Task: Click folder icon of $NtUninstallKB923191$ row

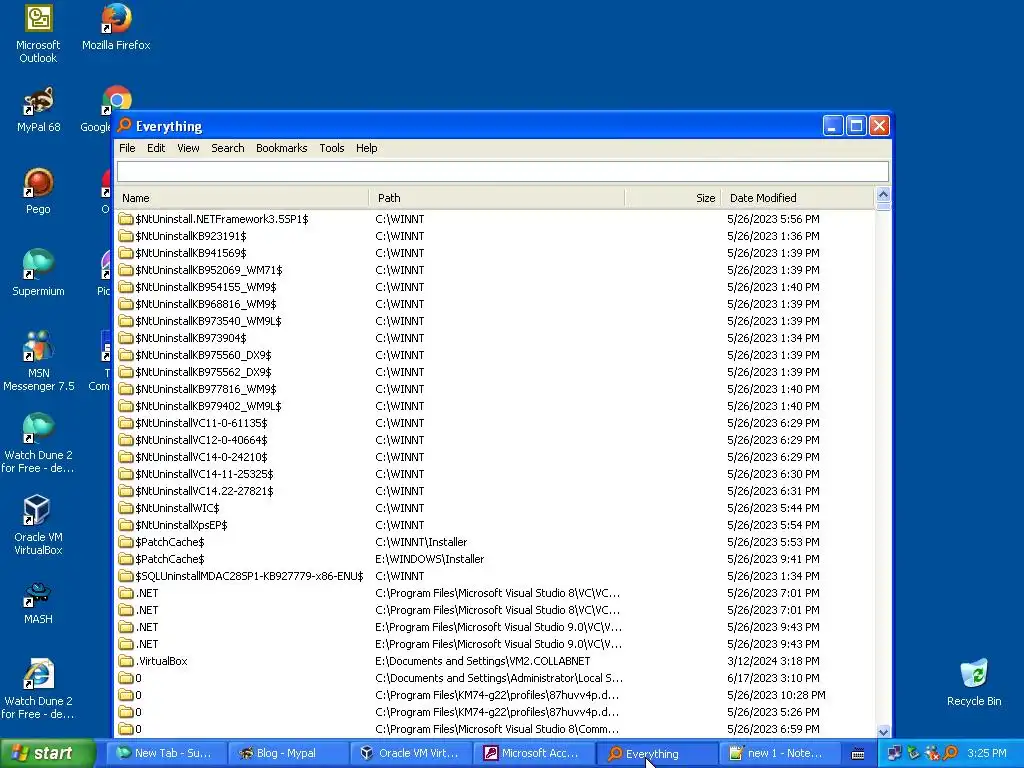Action: (125, 236)
